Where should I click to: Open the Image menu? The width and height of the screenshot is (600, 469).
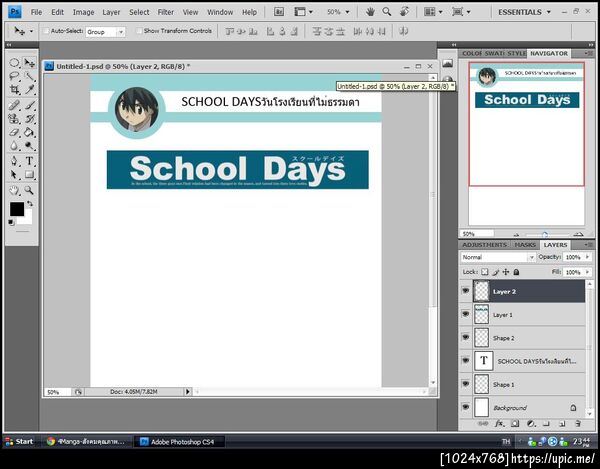83,12
